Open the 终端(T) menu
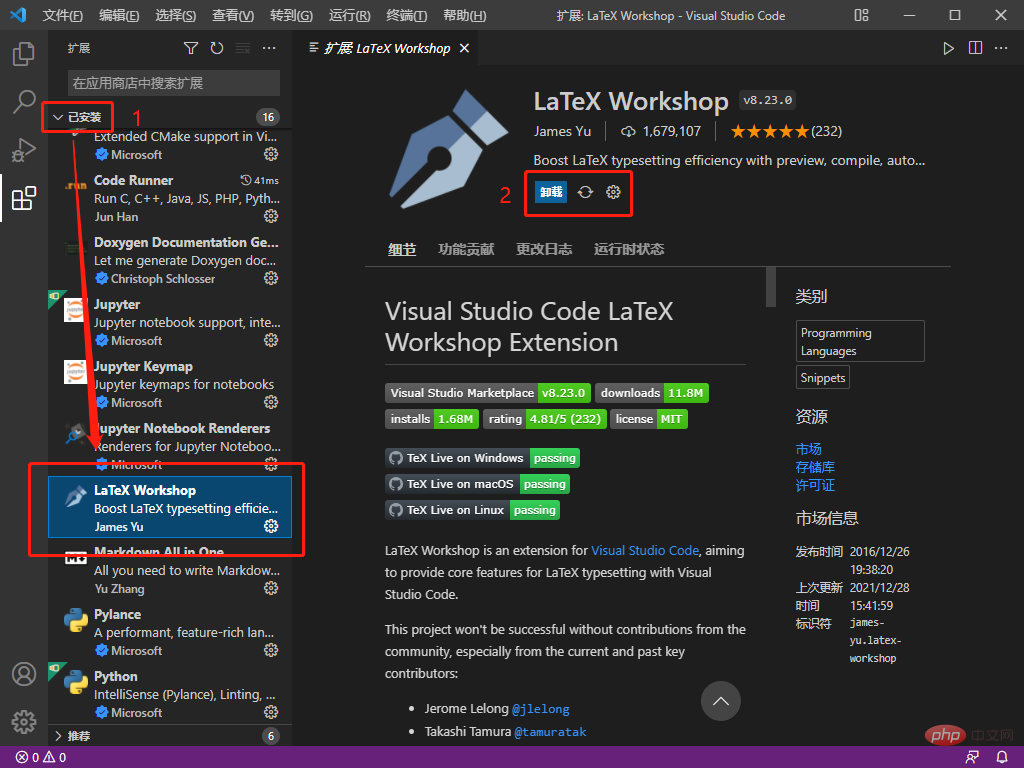This screenshot has width=1024, height=768. [407, 16]
